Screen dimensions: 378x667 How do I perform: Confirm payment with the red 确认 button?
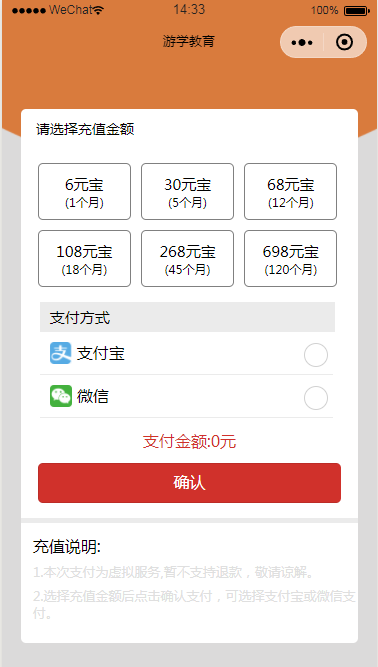pyautogui.click(x=190, y=483)
